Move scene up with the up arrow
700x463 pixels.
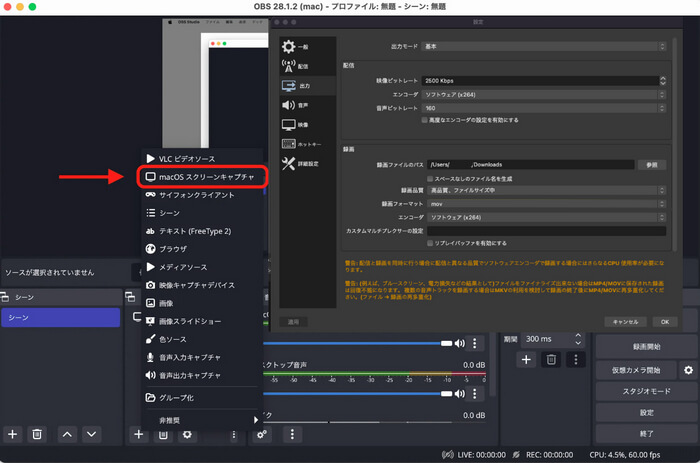click(x=67, y=434)
